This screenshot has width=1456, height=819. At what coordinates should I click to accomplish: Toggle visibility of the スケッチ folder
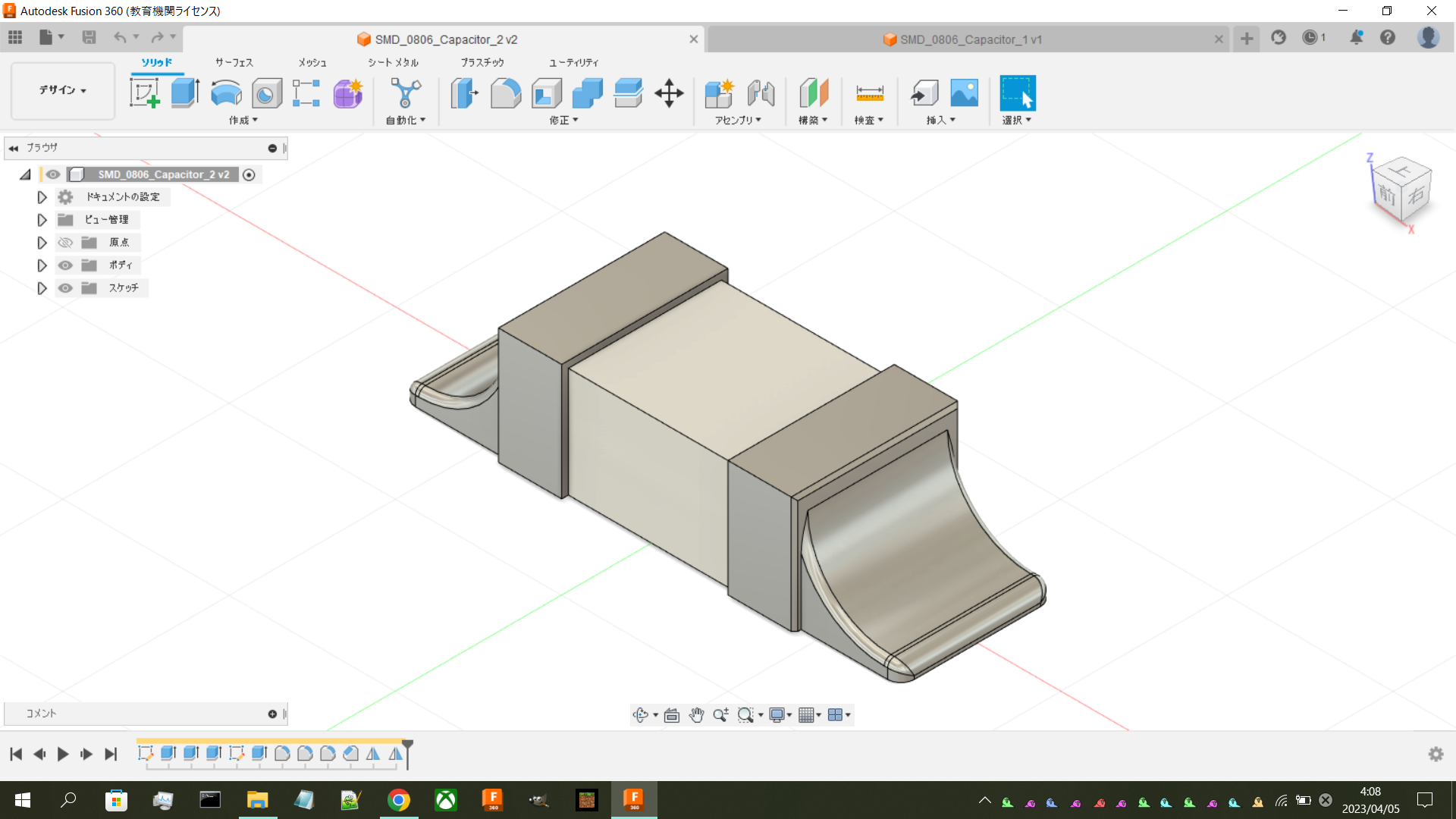65,288
